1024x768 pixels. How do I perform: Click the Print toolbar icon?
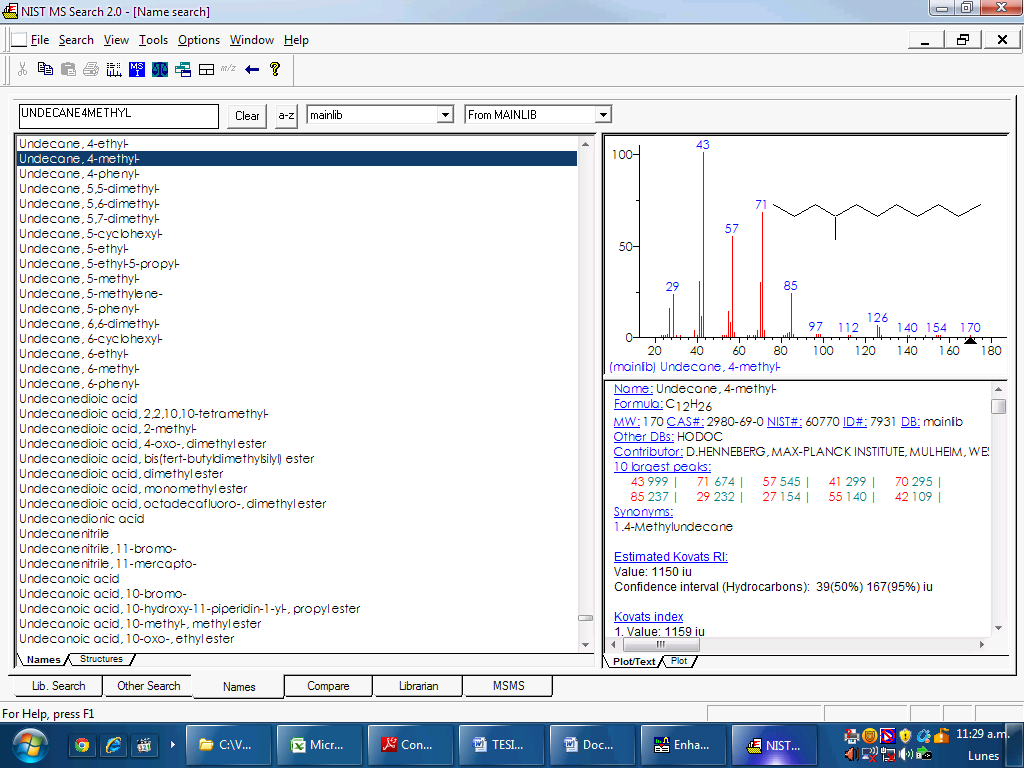pos(91,69)
